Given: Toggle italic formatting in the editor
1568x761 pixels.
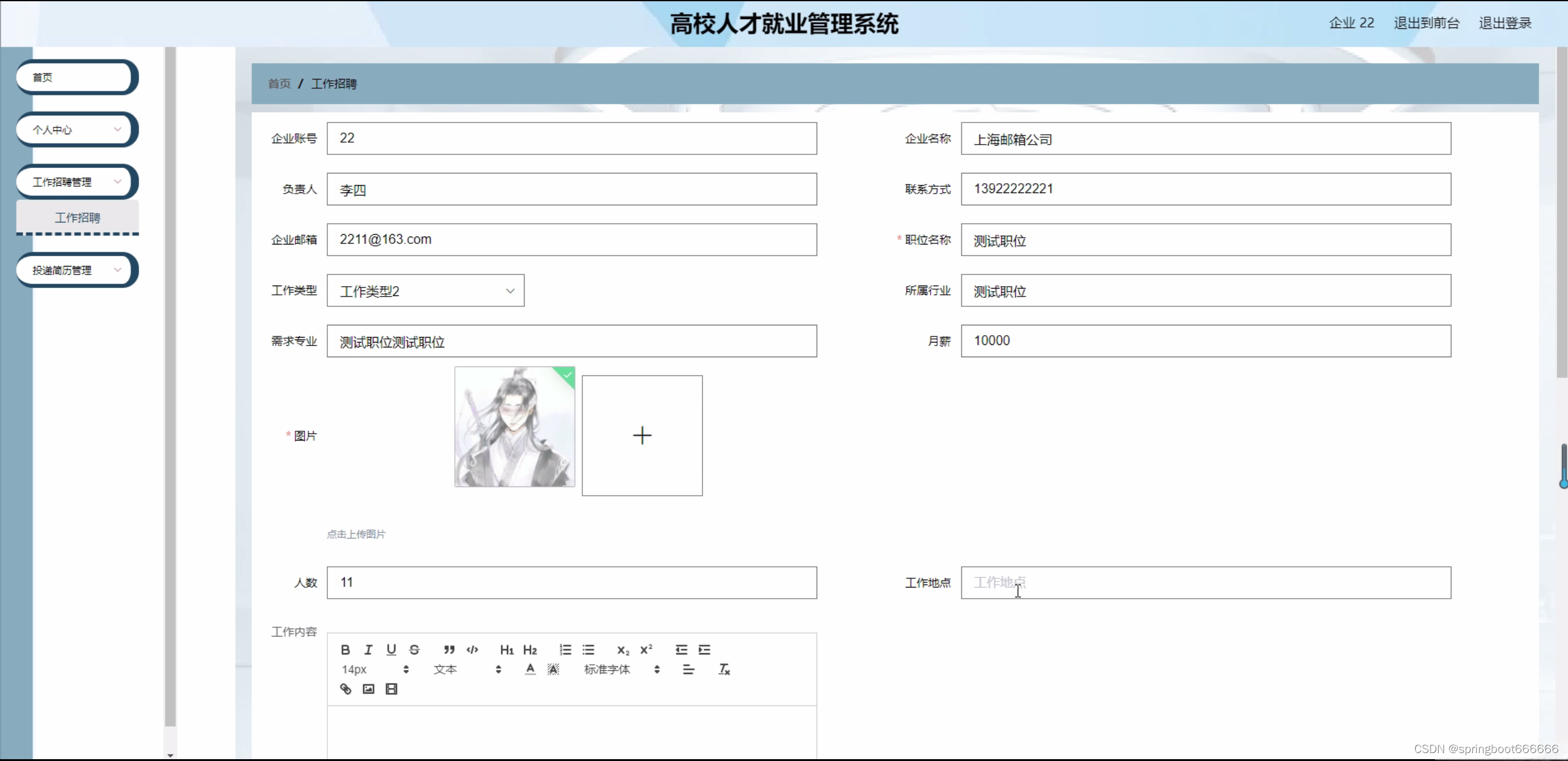Looking at the screenshot, I should click(368, 649).
